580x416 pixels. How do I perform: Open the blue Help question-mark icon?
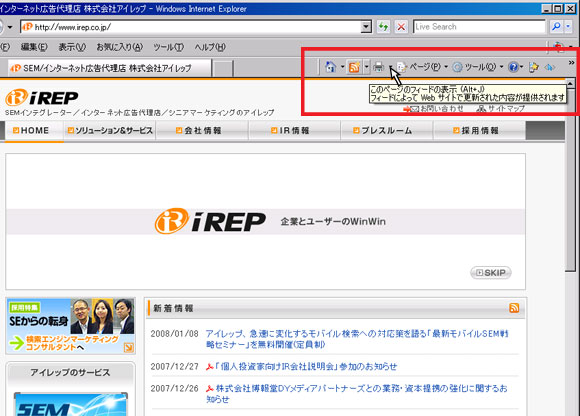[x=513, y=67]
